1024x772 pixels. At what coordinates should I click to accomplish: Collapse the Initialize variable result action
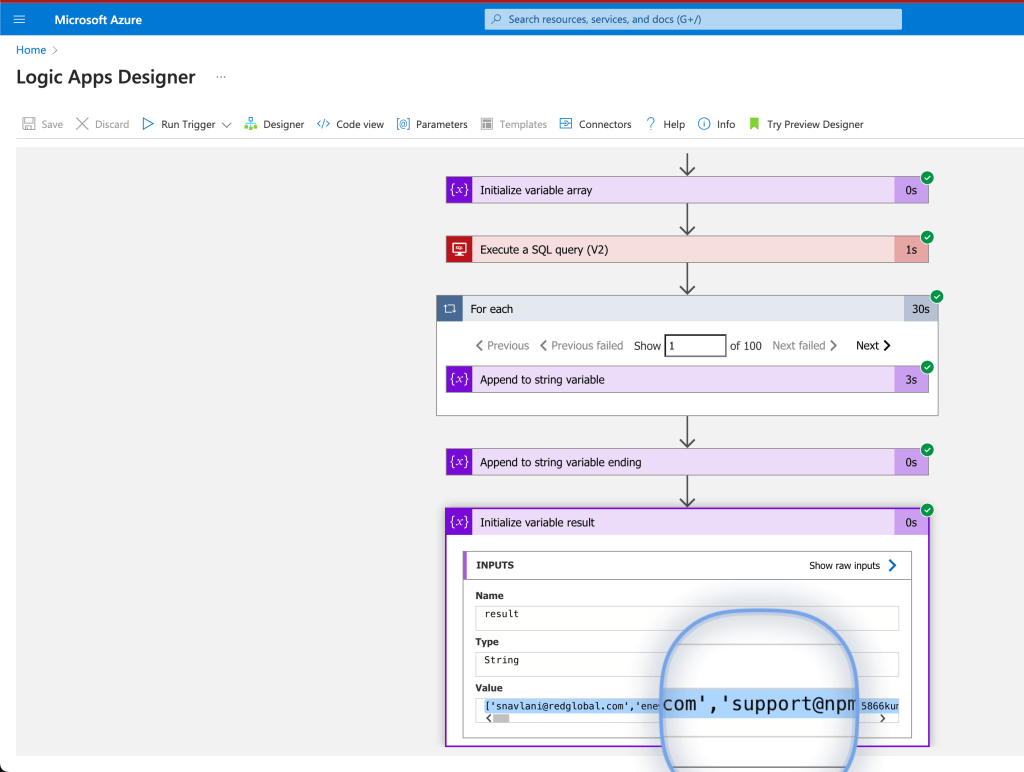point(686,523)
